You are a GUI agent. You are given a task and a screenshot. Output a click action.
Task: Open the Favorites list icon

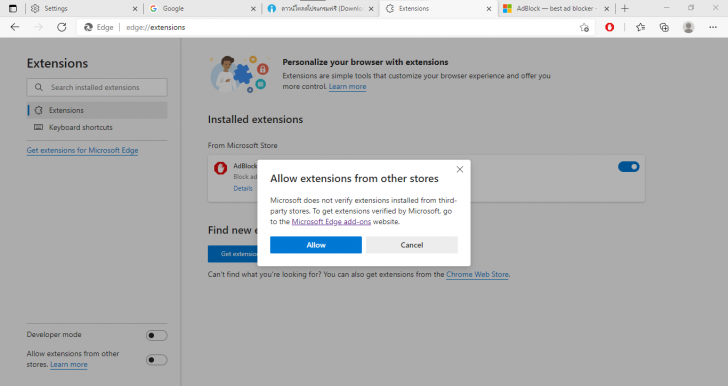[641, 27]
